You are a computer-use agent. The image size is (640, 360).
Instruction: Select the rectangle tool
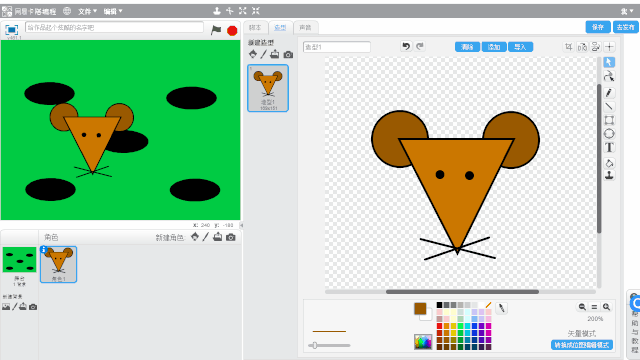pos(609,120)
